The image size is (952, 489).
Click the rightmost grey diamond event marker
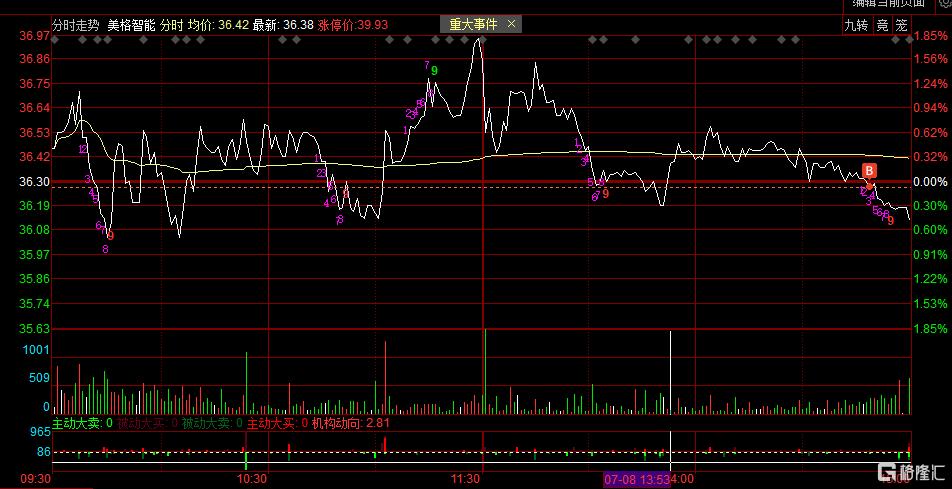909,40
